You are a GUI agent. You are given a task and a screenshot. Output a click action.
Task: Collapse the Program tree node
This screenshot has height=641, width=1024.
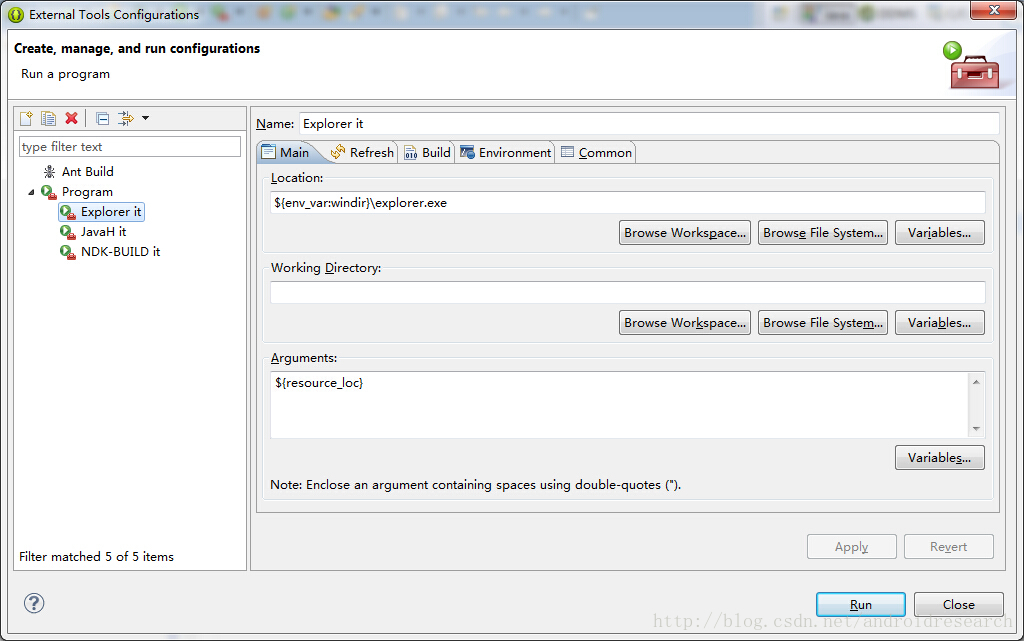coord(31,192)
